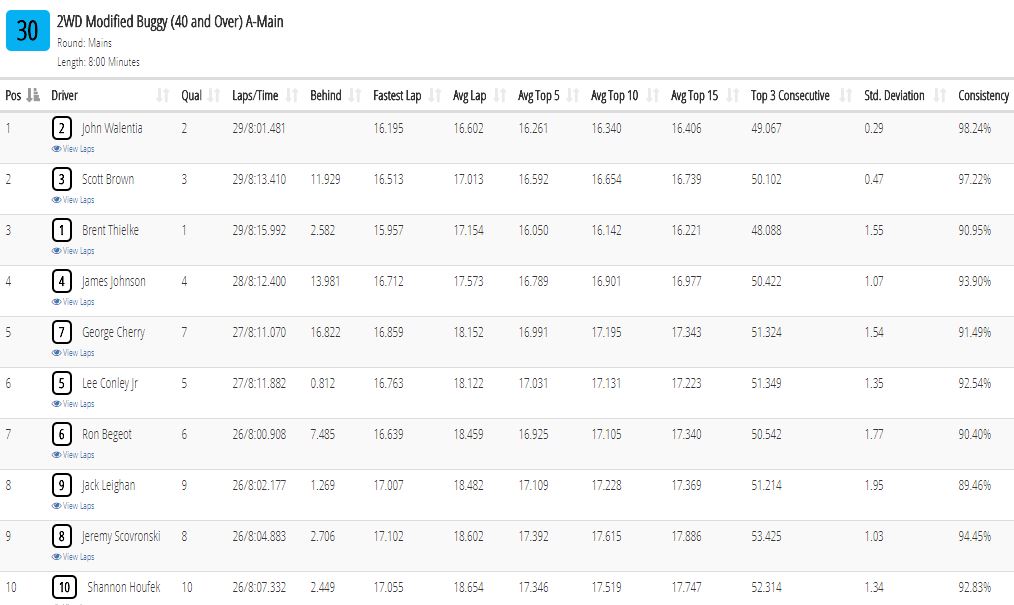Select driver name Ron Begeot

(107, 434)
